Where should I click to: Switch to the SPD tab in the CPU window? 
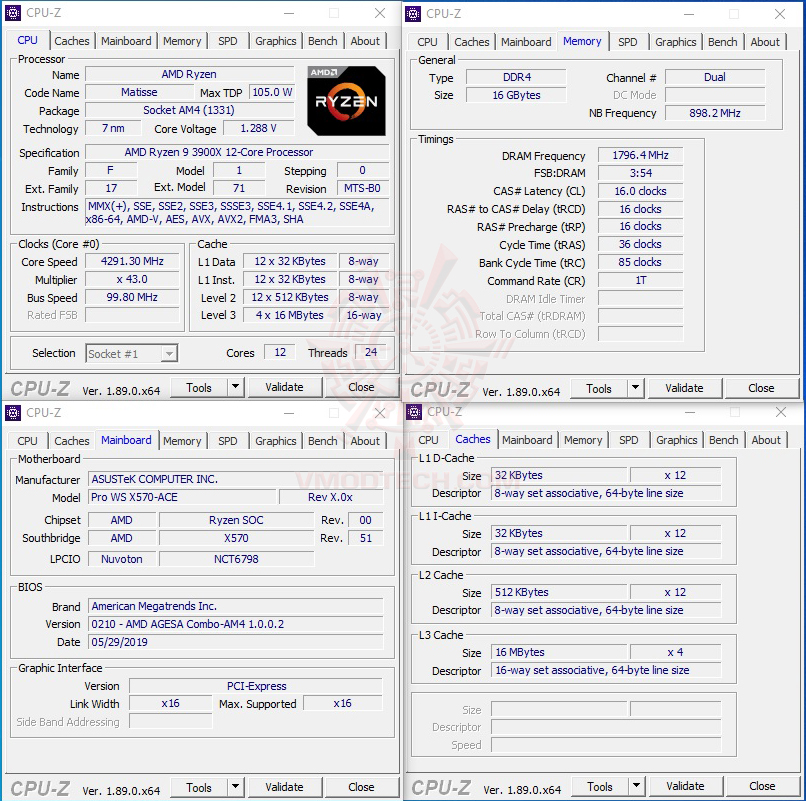point(228,41)
